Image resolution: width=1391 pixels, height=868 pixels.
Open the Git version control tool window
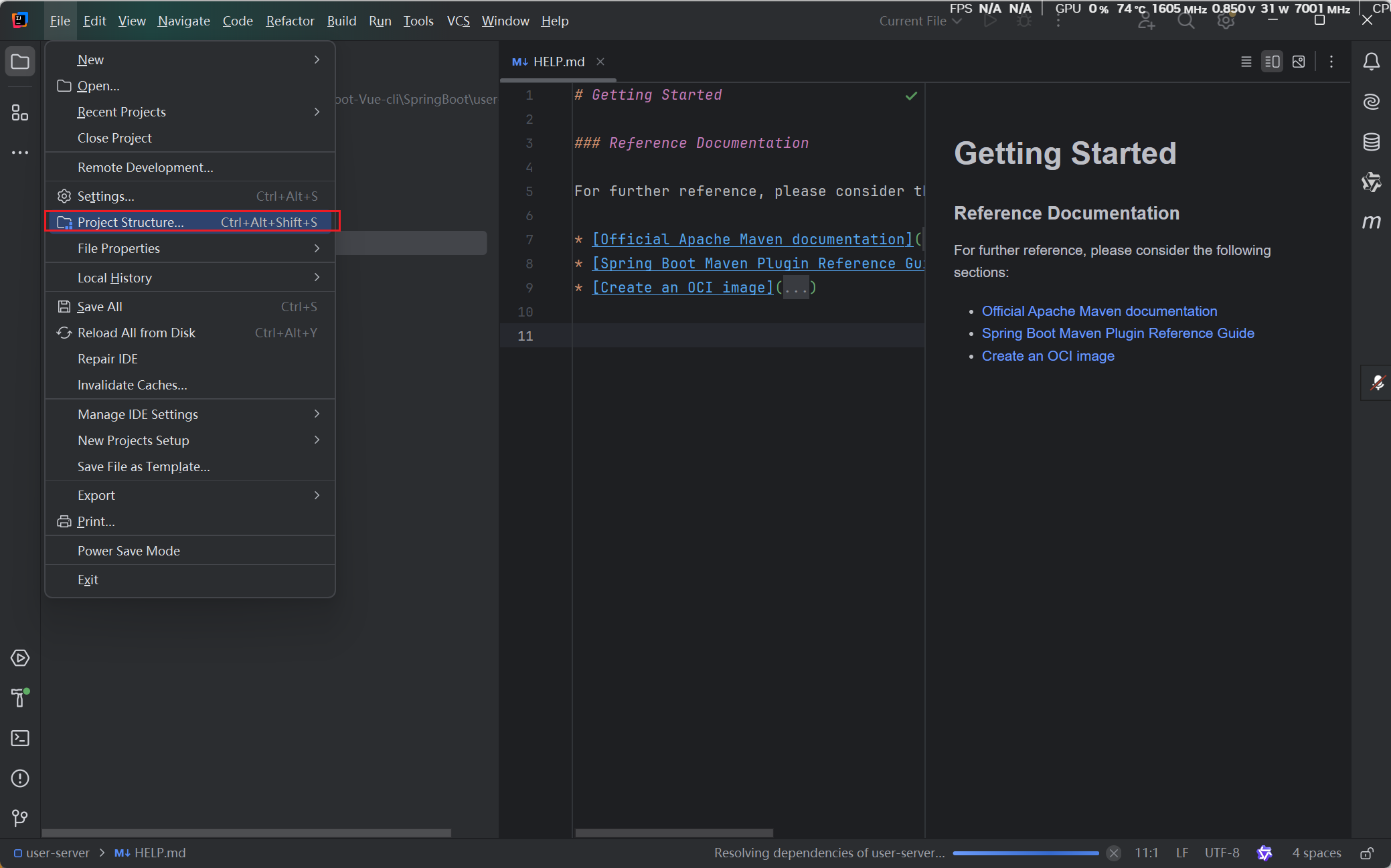pyautogui.click(x=20, y=818)
